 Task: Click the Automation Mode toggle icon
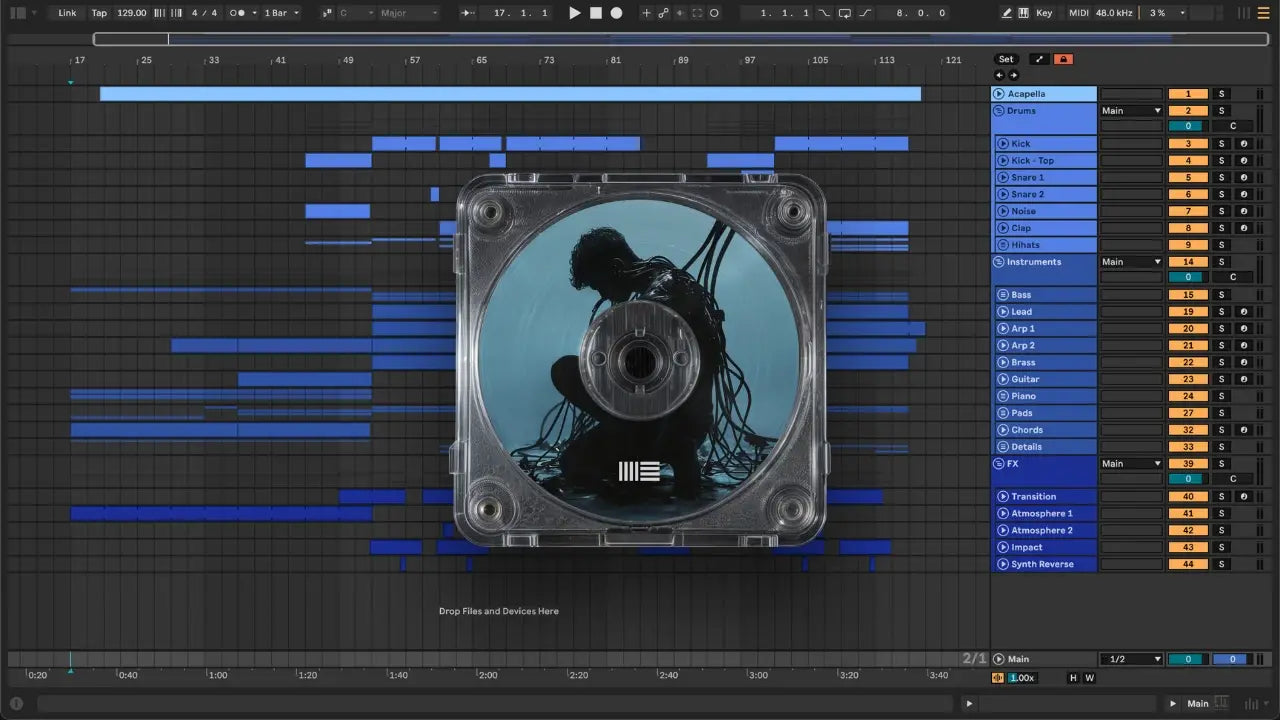1039,60
